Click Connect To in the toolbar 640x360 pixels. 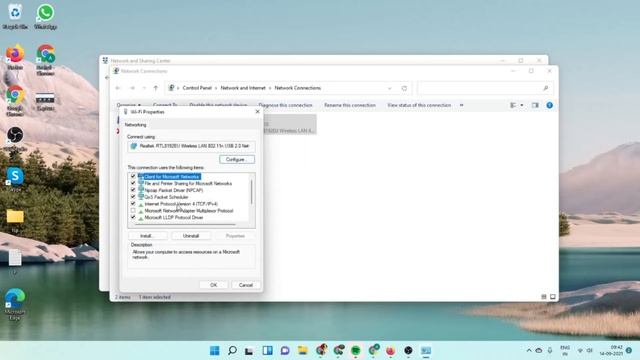(x=165, y=105)
